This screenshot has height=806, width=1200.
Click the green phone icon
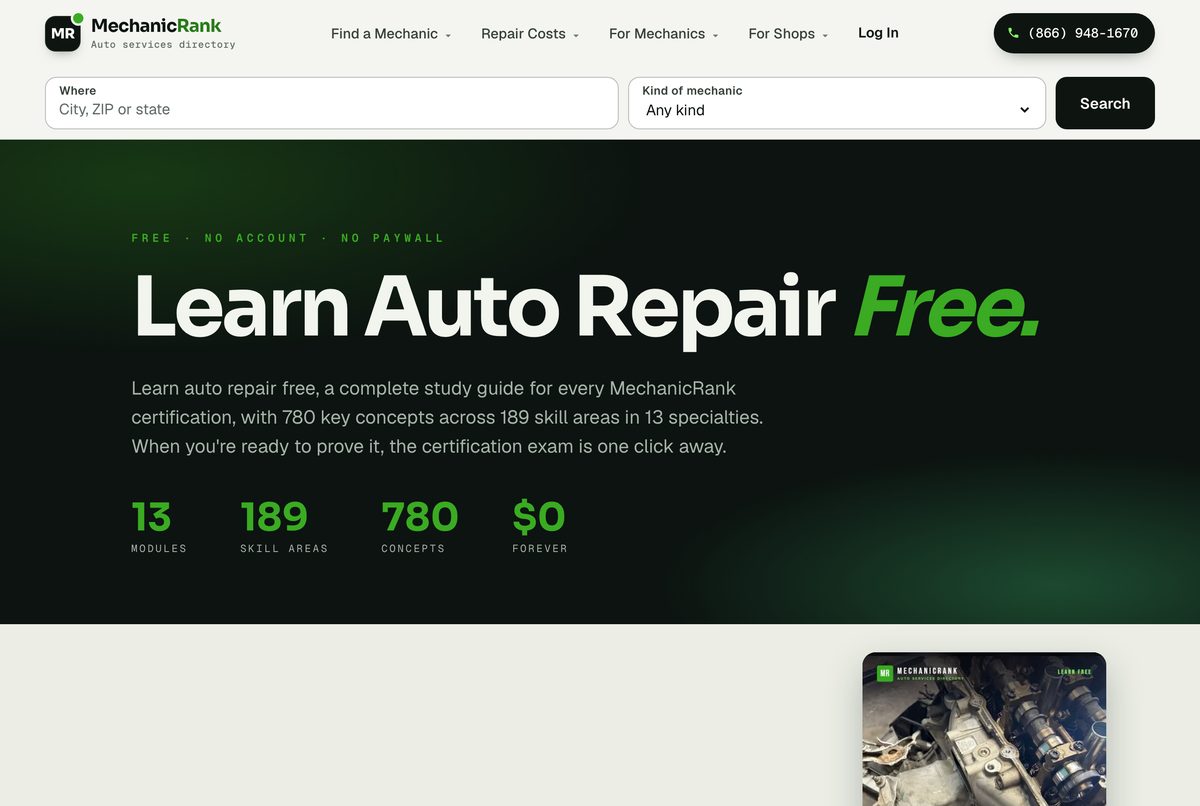point(1013,33)
